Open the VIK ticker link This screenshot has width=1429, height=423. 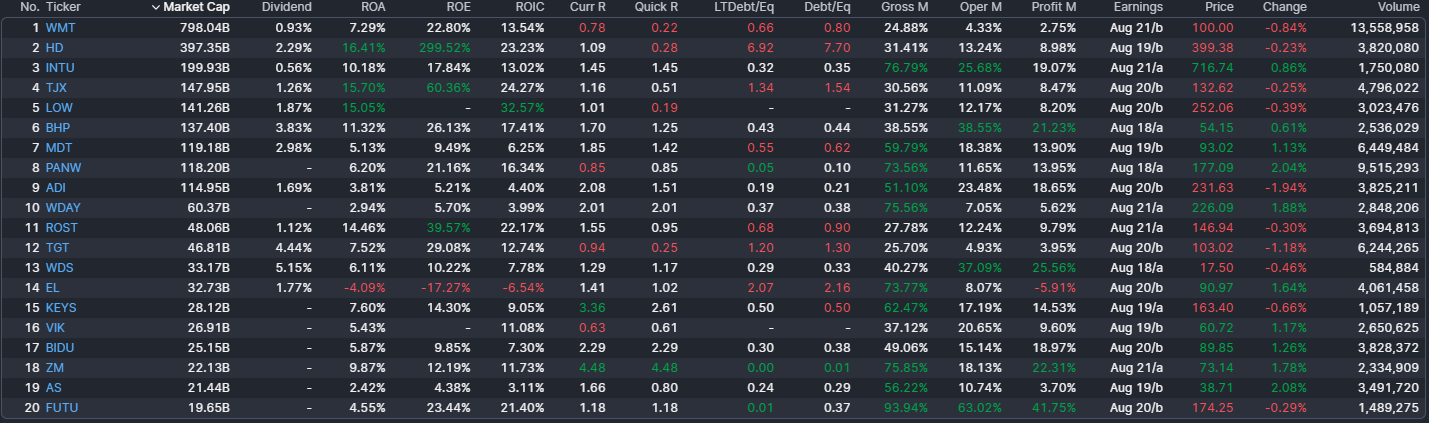(x=55, y=327)
